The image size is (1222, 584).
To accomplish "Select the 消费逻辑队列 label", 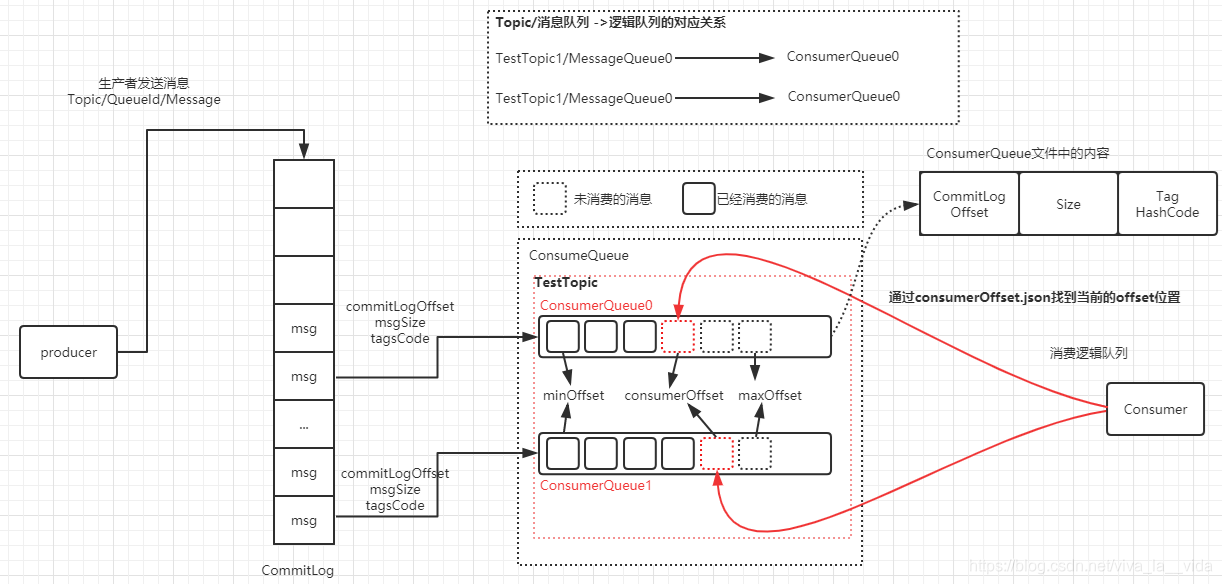I will pyautogui.click(x=1089, y=354).
